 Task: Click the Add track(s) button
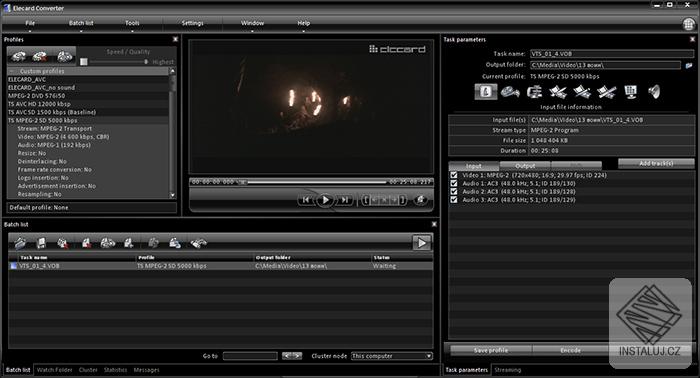tap(656, 163)
